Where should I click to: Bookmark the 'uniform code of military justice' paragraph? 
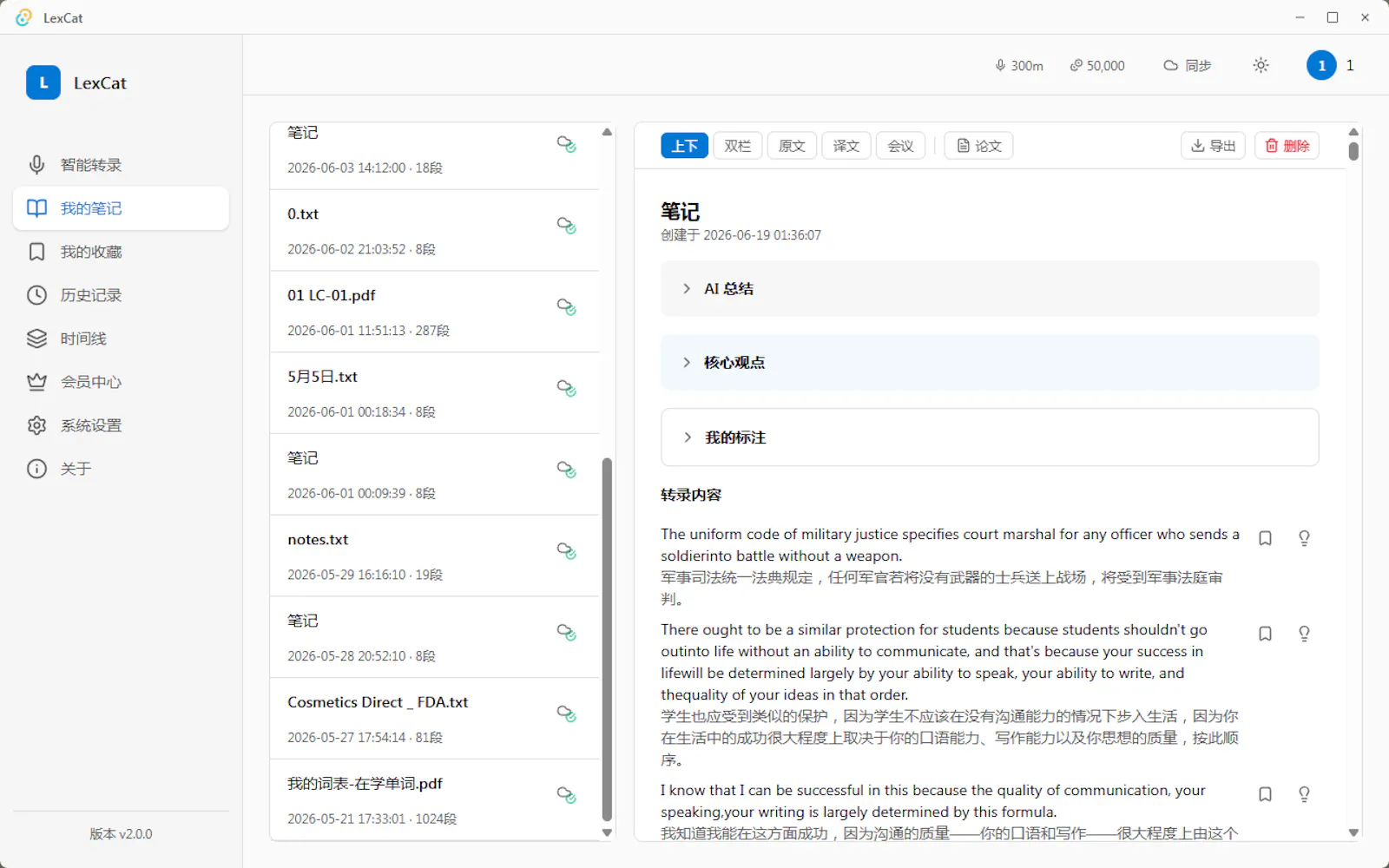click(1266, 538)
